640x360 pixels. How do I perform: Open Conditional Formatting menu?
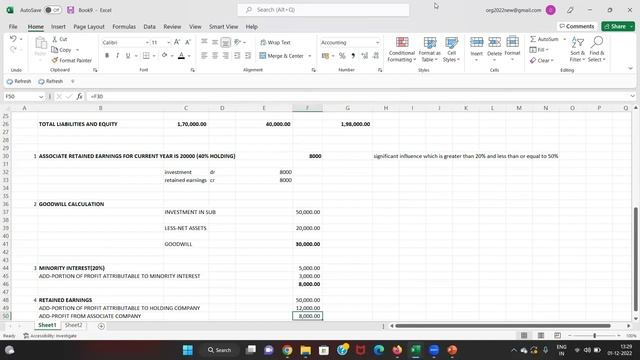tap(402, 49)
